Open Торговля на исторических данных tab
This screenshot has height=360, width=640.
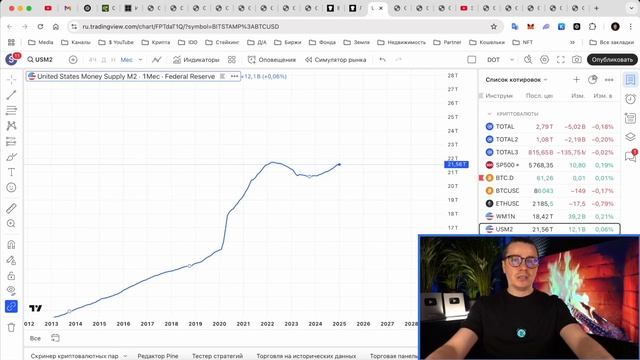tap(306, 356)
